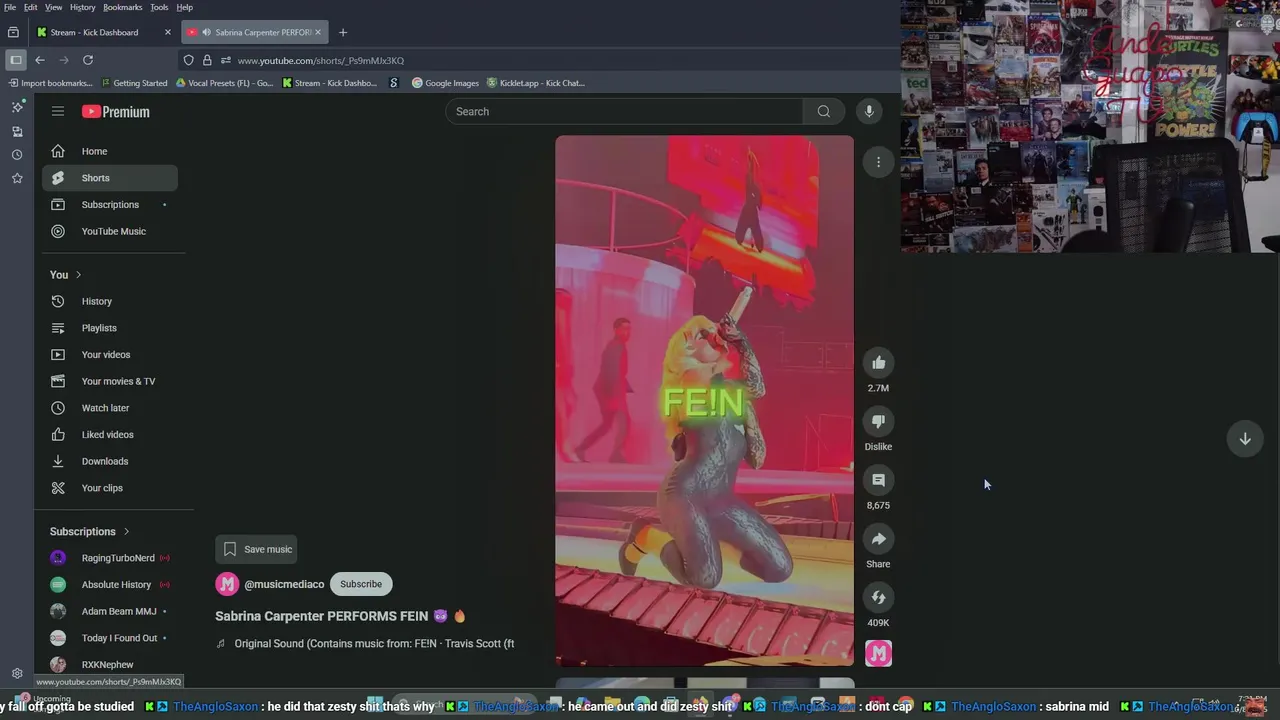
Task: Open Your clips
Action: tap(110, 488)
